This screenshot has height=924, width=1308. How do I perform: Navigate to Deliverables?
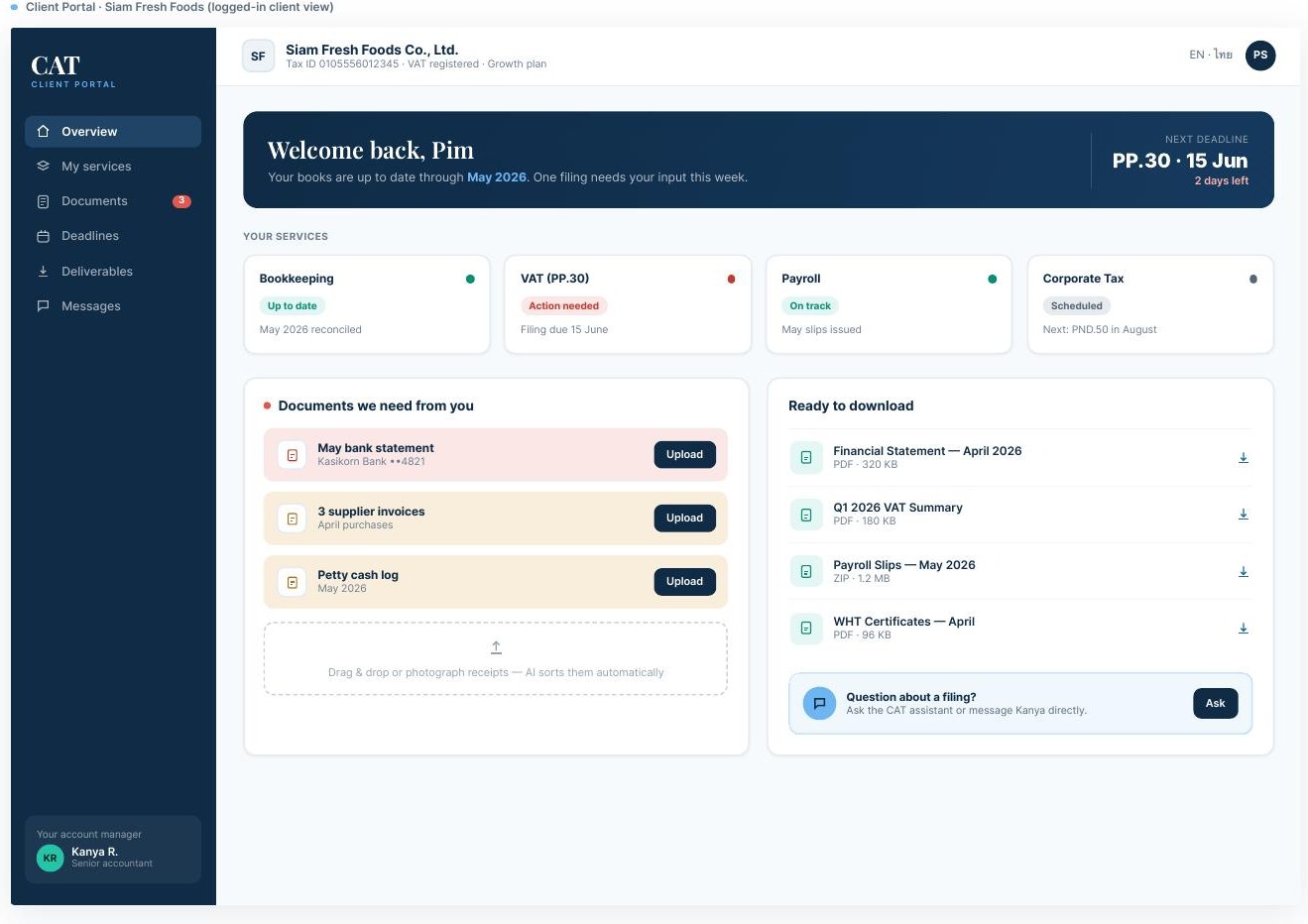113,271
